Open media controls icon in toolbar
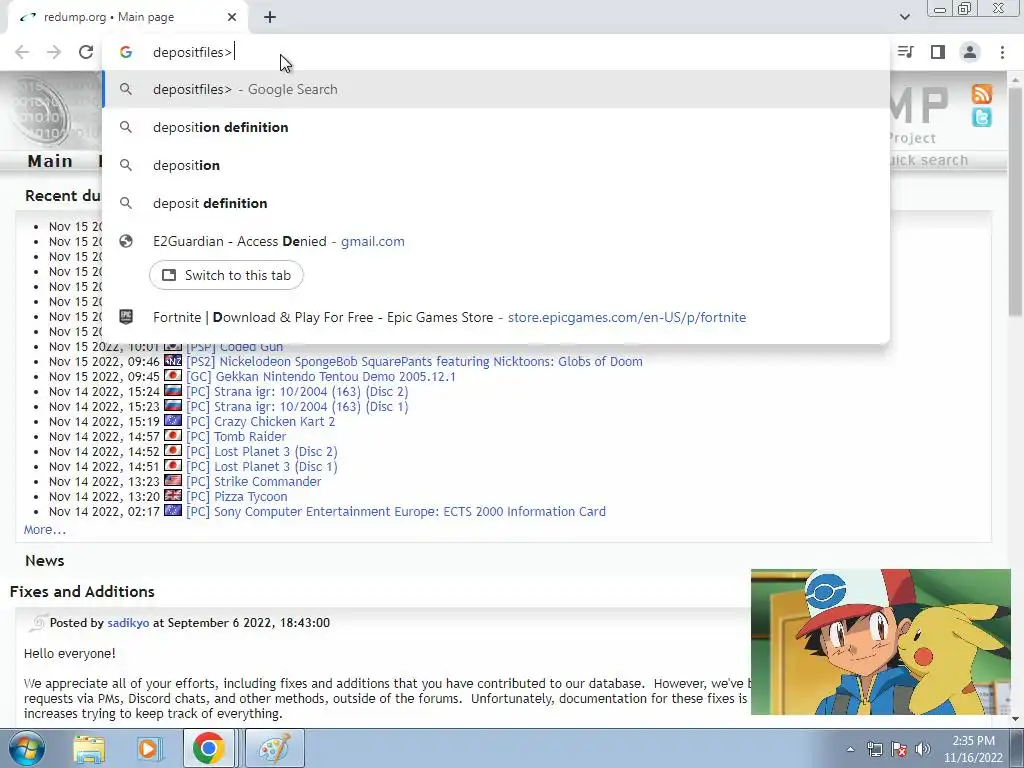 (x=906, y=52)
